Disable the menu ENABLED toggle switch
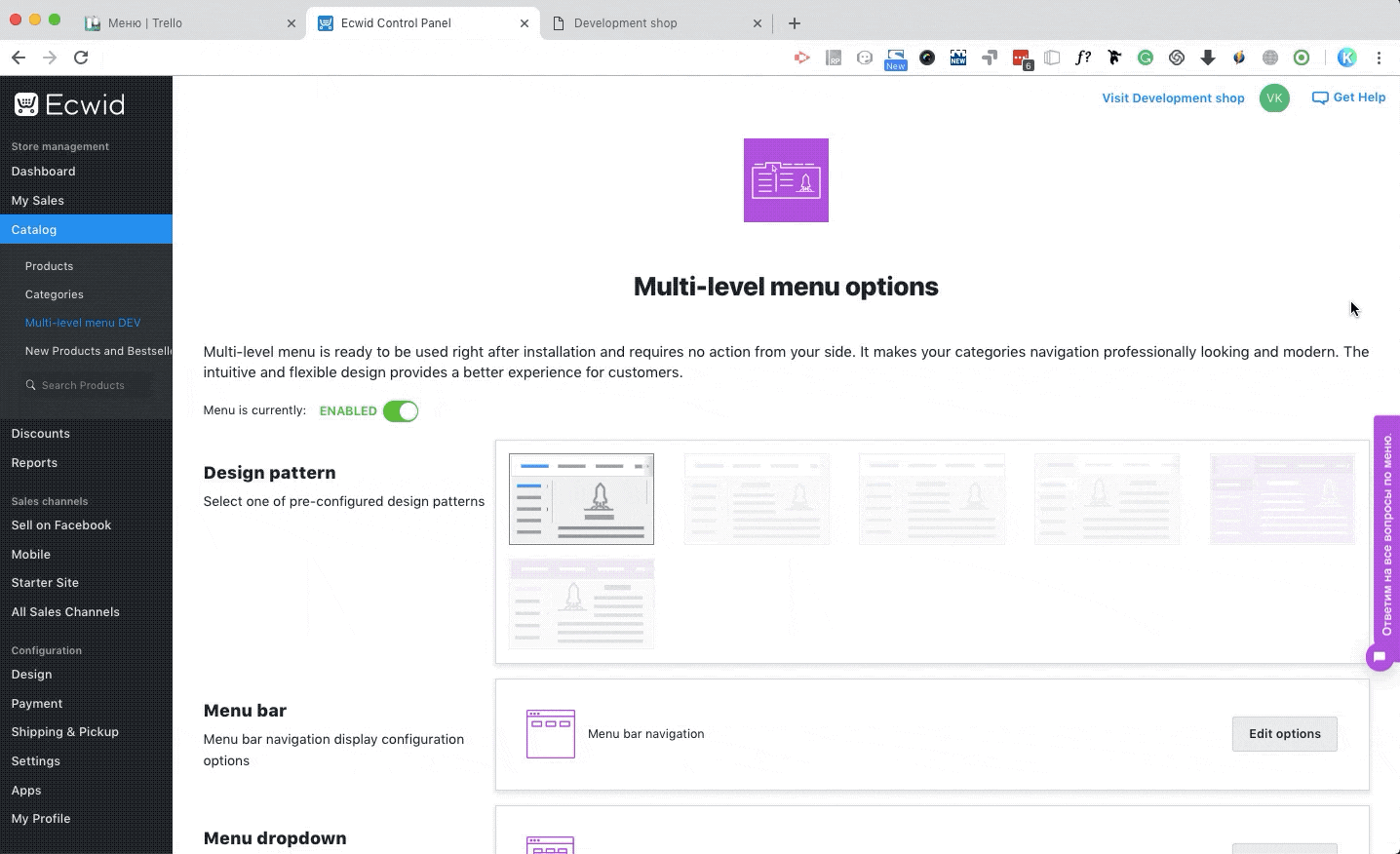Viewport: 1400px width, 854px height. 401,411
